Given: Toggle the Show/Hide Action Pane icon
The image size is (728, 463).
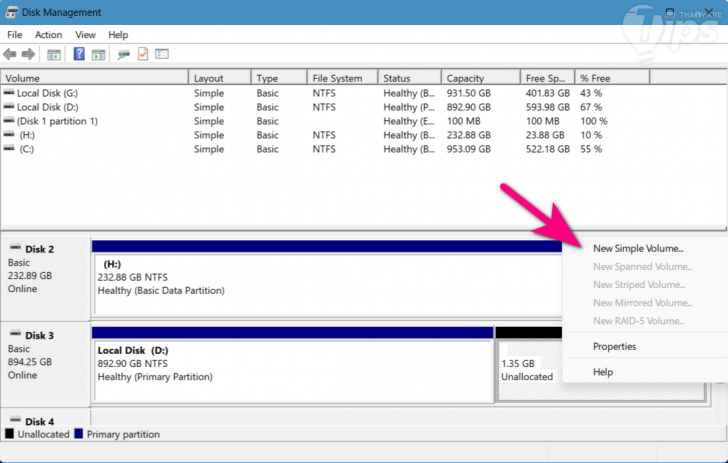Looking at the screenshot, I should point(98,55).
